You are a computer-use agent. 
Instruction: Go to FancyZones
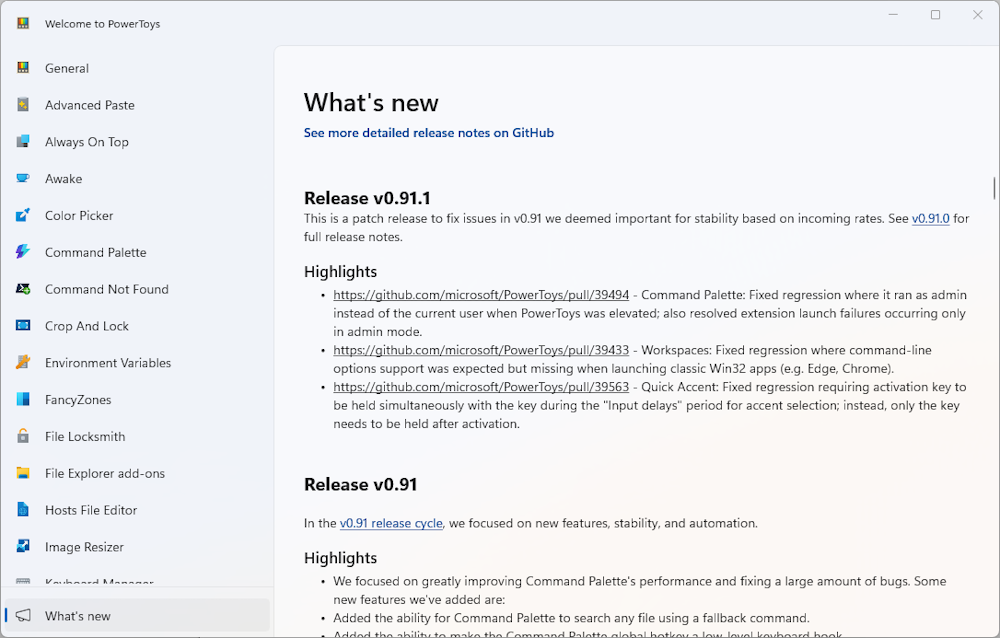[x=137, y=399]
